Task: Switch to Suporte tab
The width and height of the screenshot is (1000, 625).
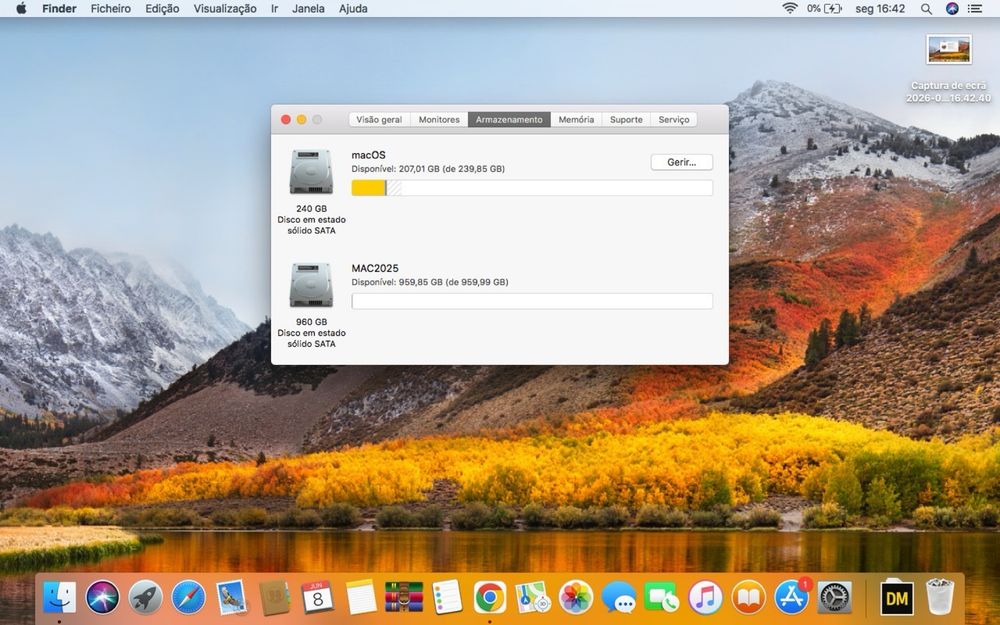Action: (x=626, y=119)
